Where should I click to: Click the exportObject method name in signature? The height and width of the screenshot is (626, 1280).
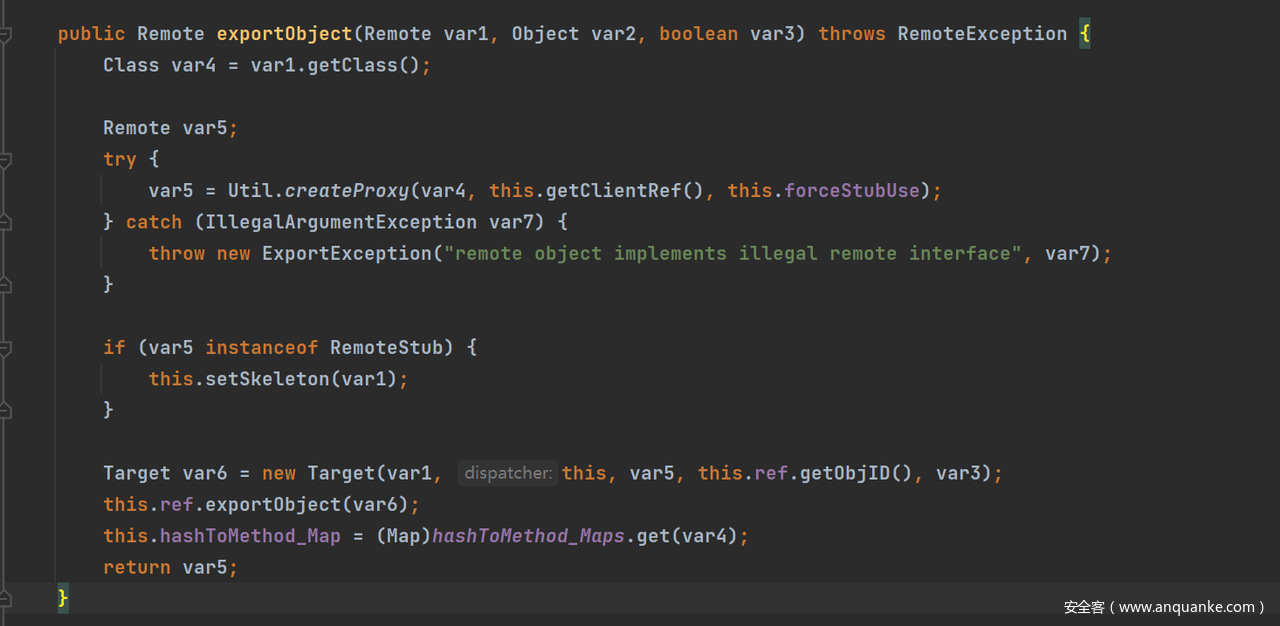point(284,34)
